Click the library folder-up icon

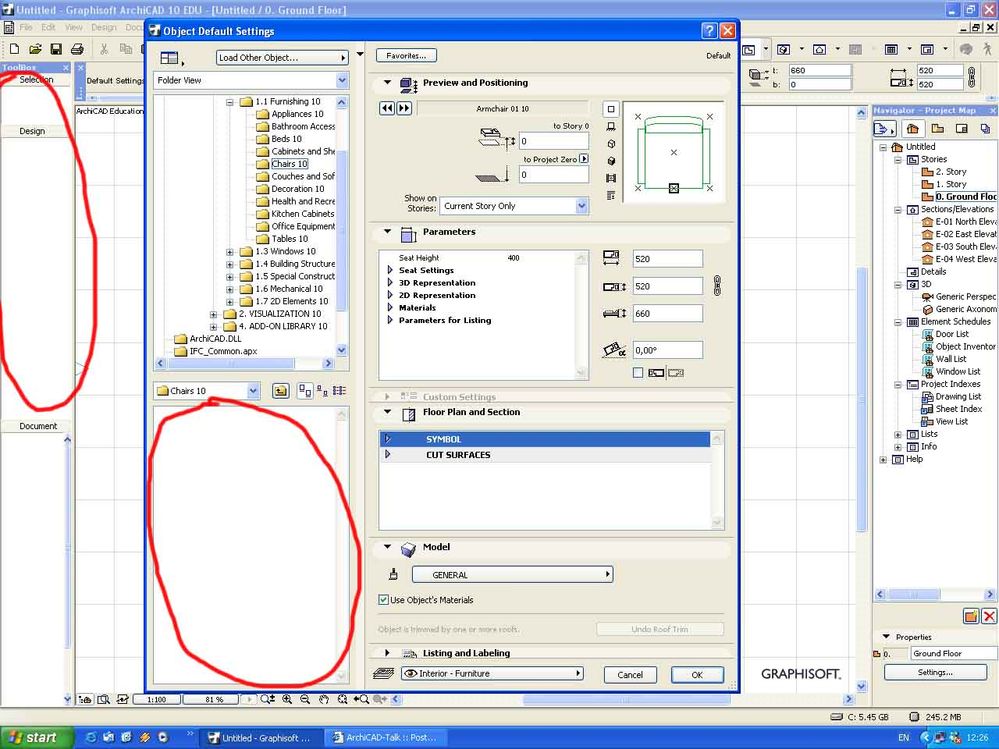coord(280,391)
